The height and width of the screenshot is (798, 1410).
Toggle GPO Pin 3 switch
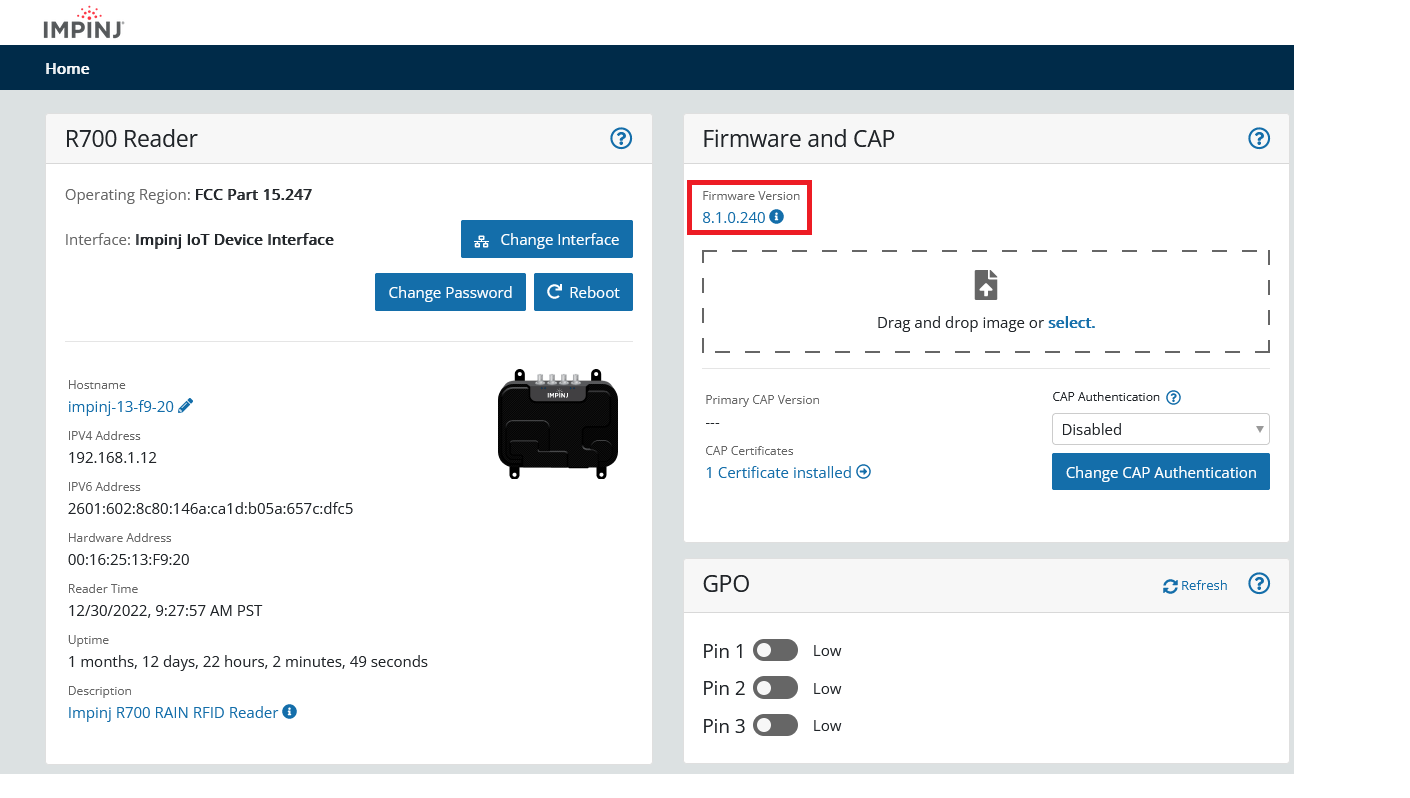(x=775, y=725)
